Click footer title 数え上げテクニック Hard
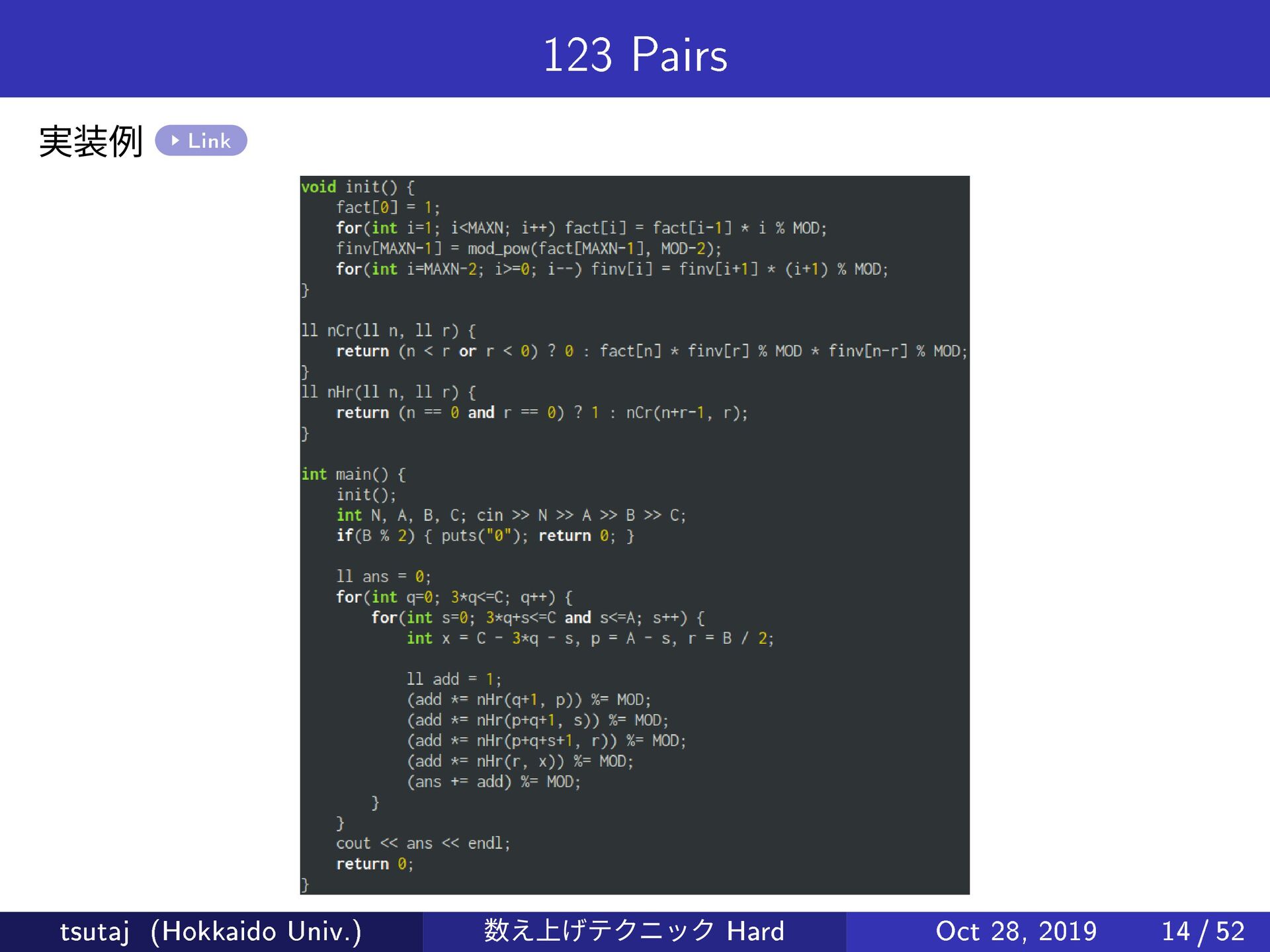This screenshot has height=952, width=1270. point(634,931)
